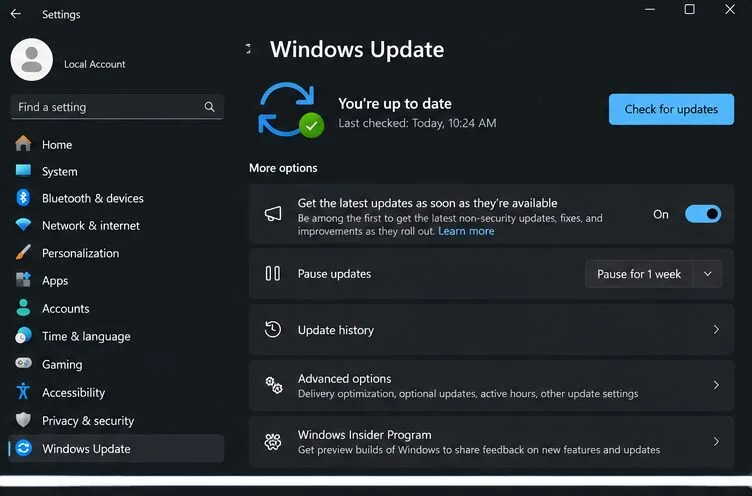
Task: Click the Update history clock icon
Action: coord(273,330)
